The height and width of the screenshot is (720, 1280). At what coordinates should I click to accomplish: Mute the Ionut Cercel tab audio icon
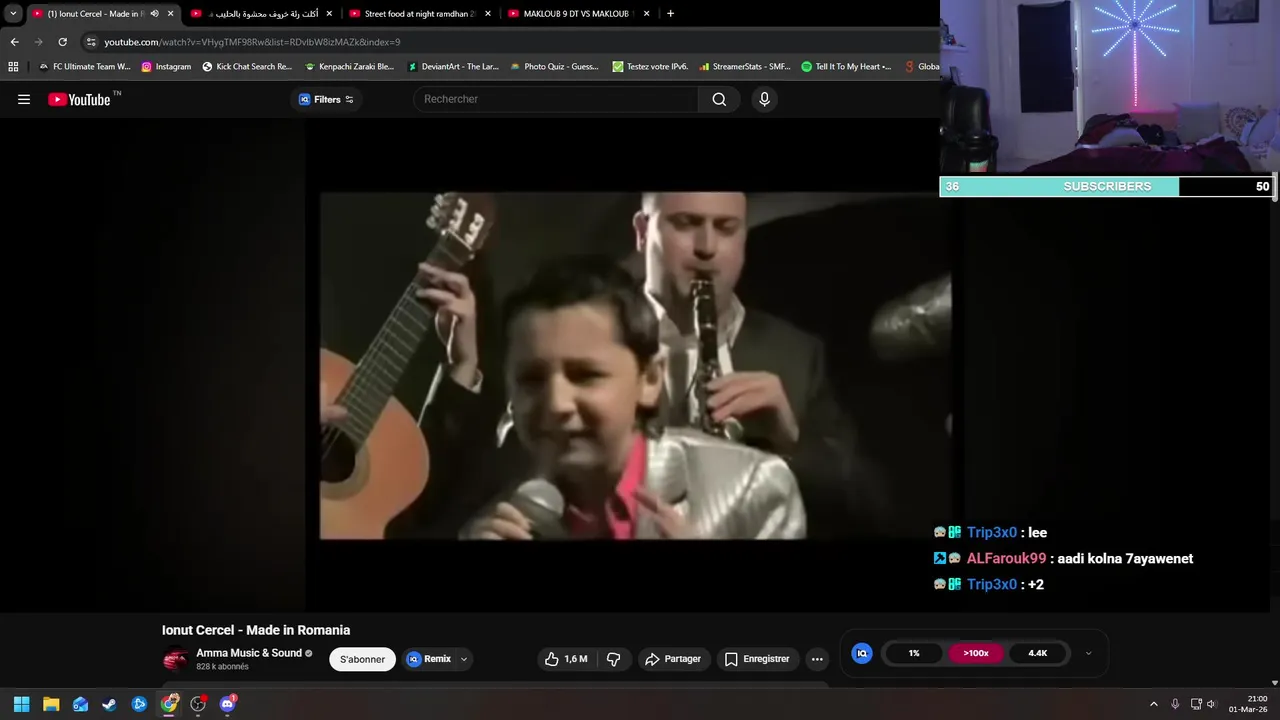pos(154,14)
